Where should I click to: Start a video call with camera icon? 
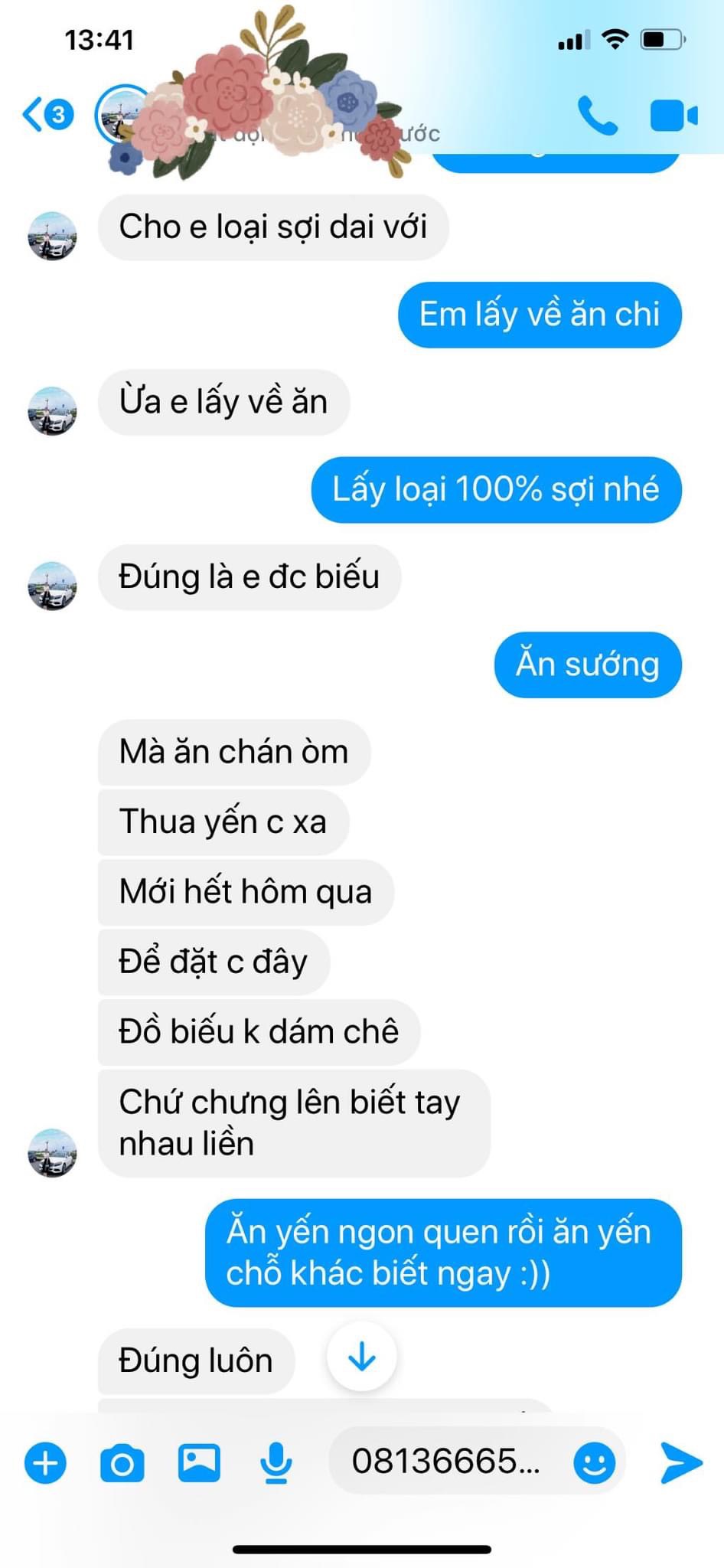click(673, 116)
